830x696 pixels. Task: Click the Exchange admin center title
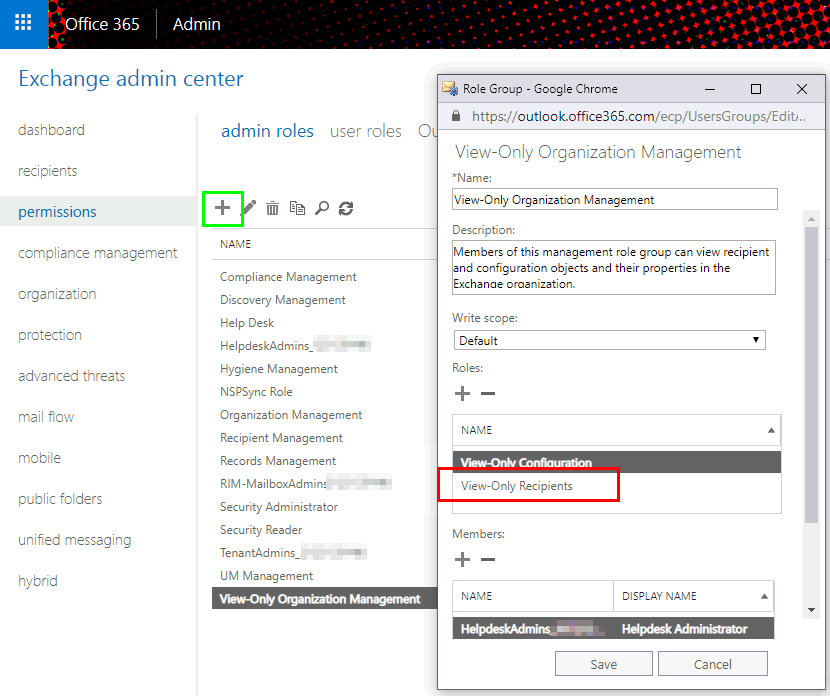pyautogui.click(x=131, y=78)
